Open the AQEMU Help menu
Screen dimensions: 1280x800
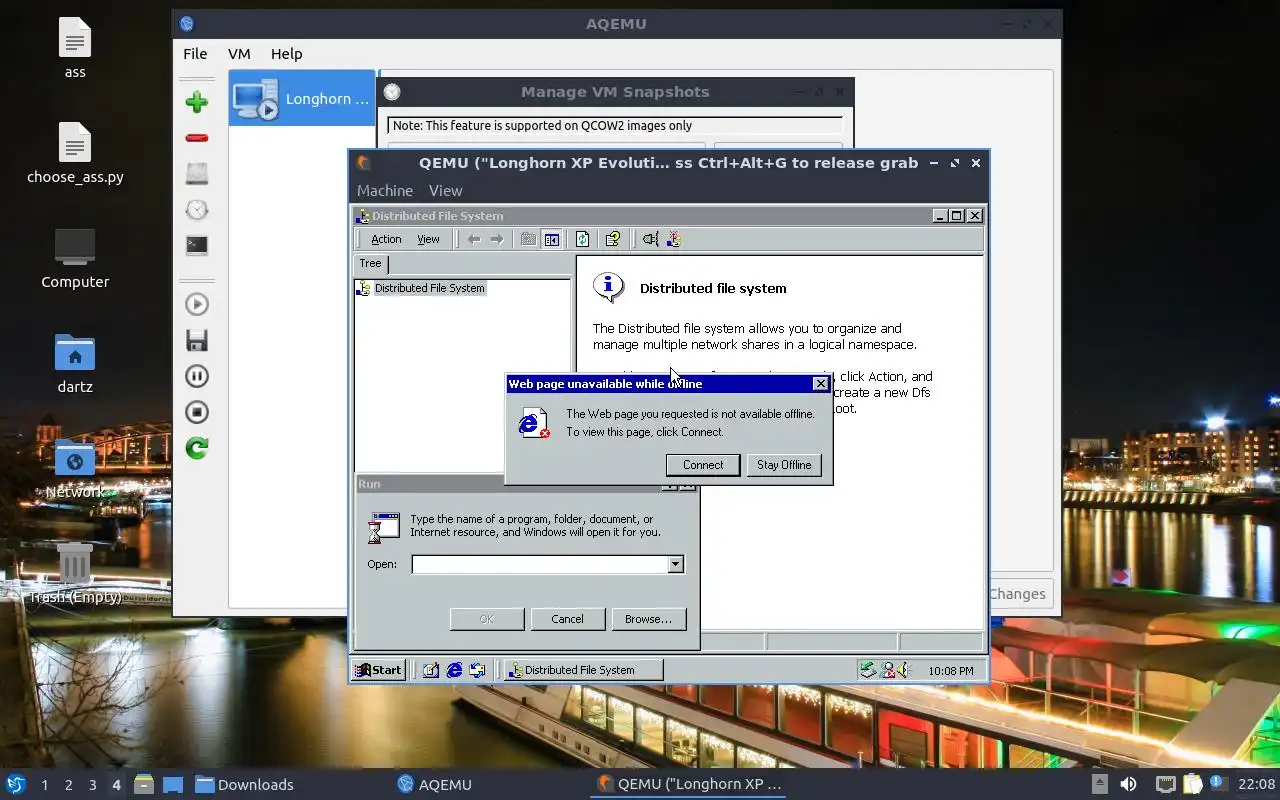pyautogui.click(x=286, y=54)
